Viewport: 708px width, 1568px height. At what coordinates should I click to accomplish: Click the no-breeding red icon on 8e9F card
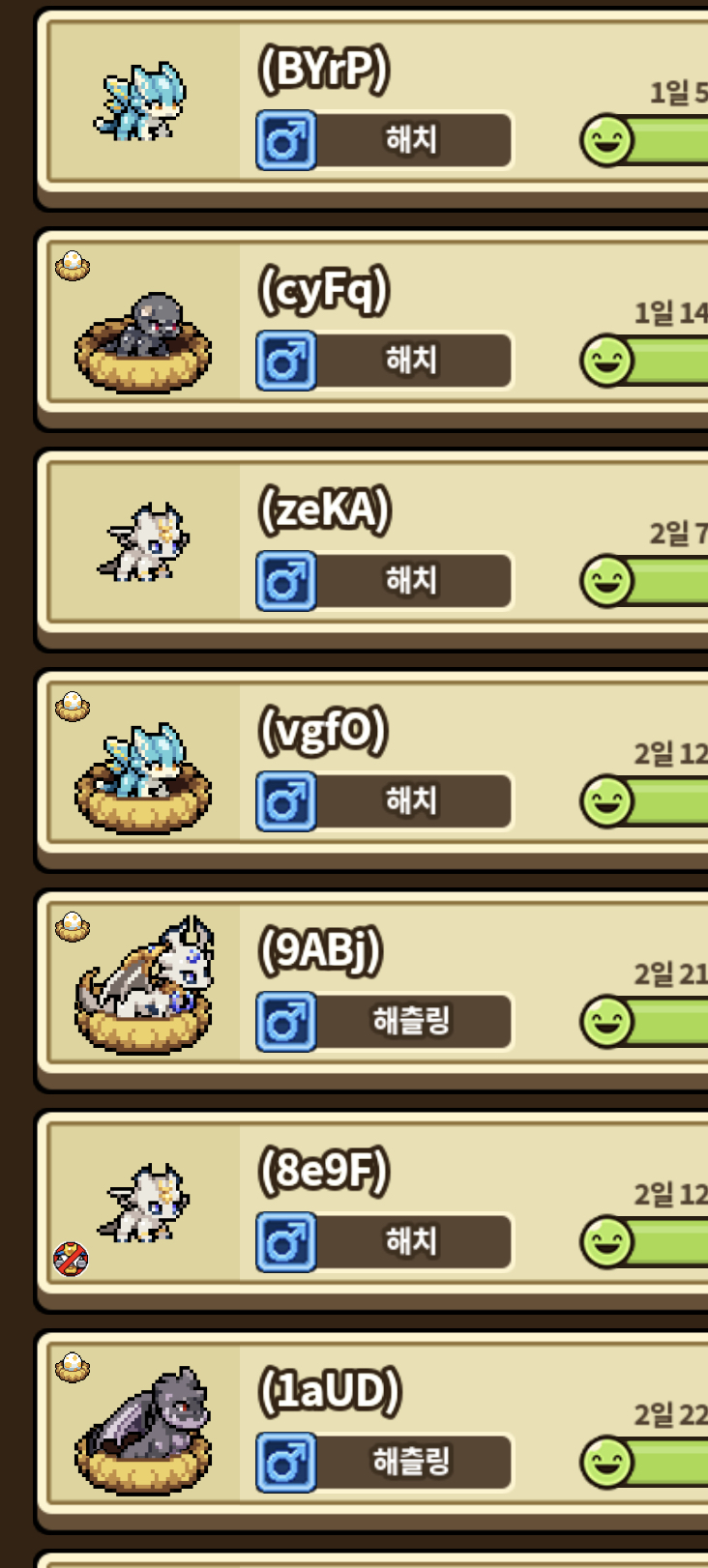coord(71,1259)
